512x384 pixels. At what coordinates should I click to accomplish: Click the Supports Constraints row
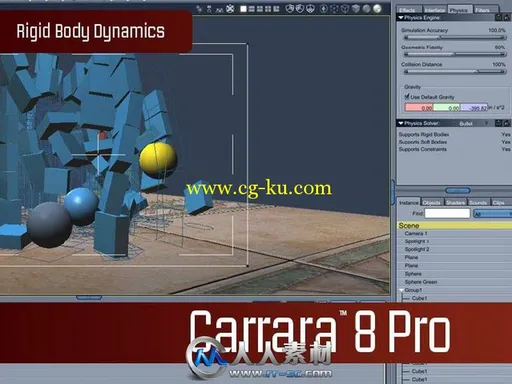(x=455, y=149)
